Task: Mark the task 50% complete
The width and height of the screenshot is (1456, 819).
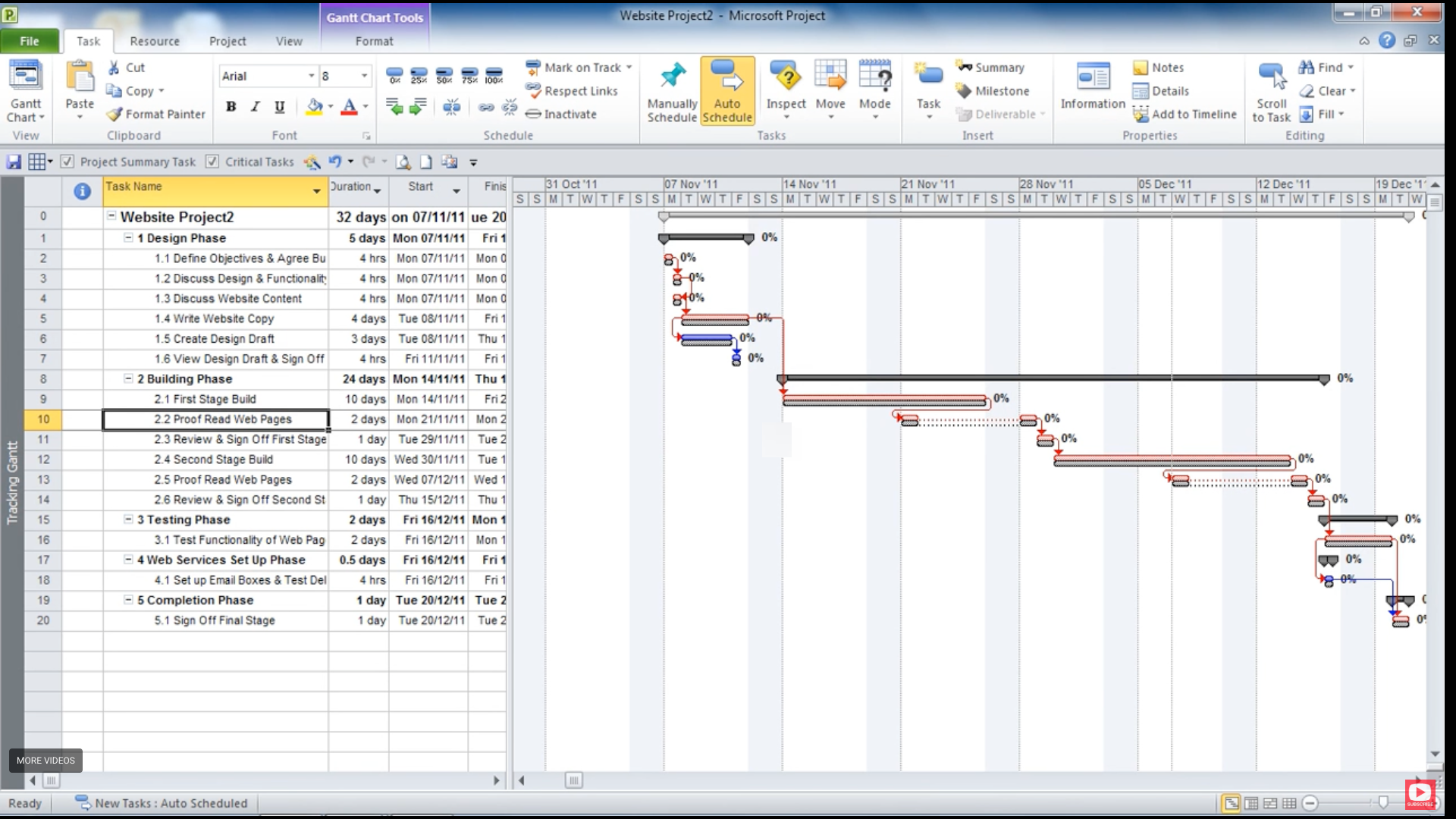Action: 444,74
